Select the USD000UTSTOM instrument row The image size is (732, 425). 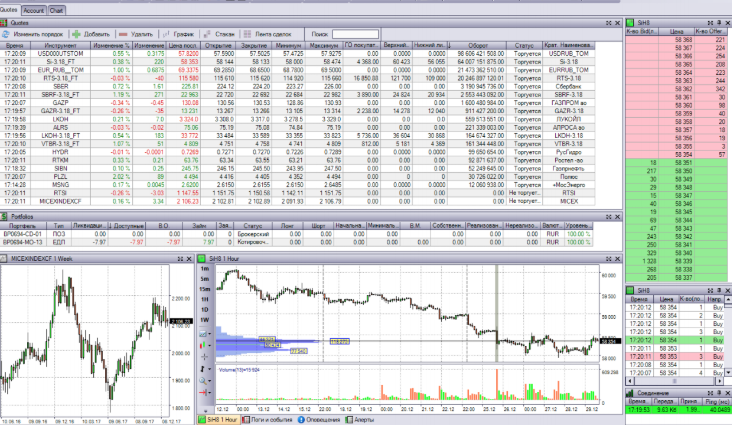click(x=297, y=54)
